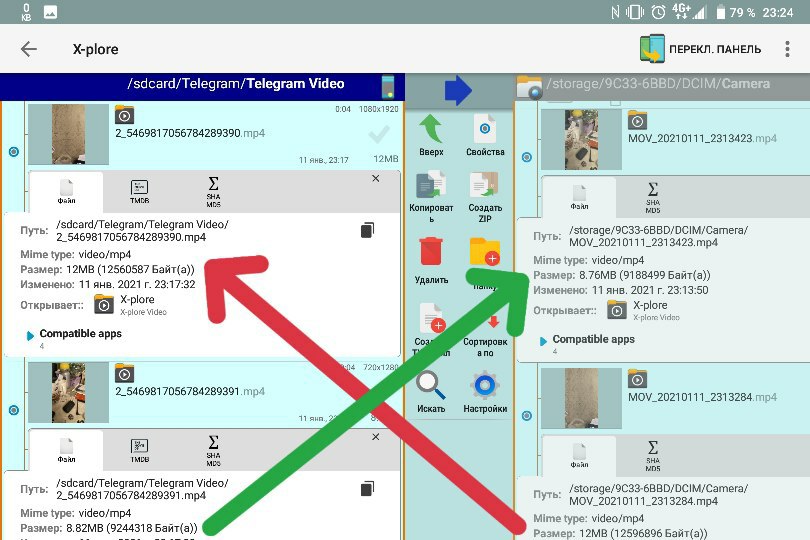Tap the new folder icon with plus
This screenshot has height=540, width=810.
point(485,251)
